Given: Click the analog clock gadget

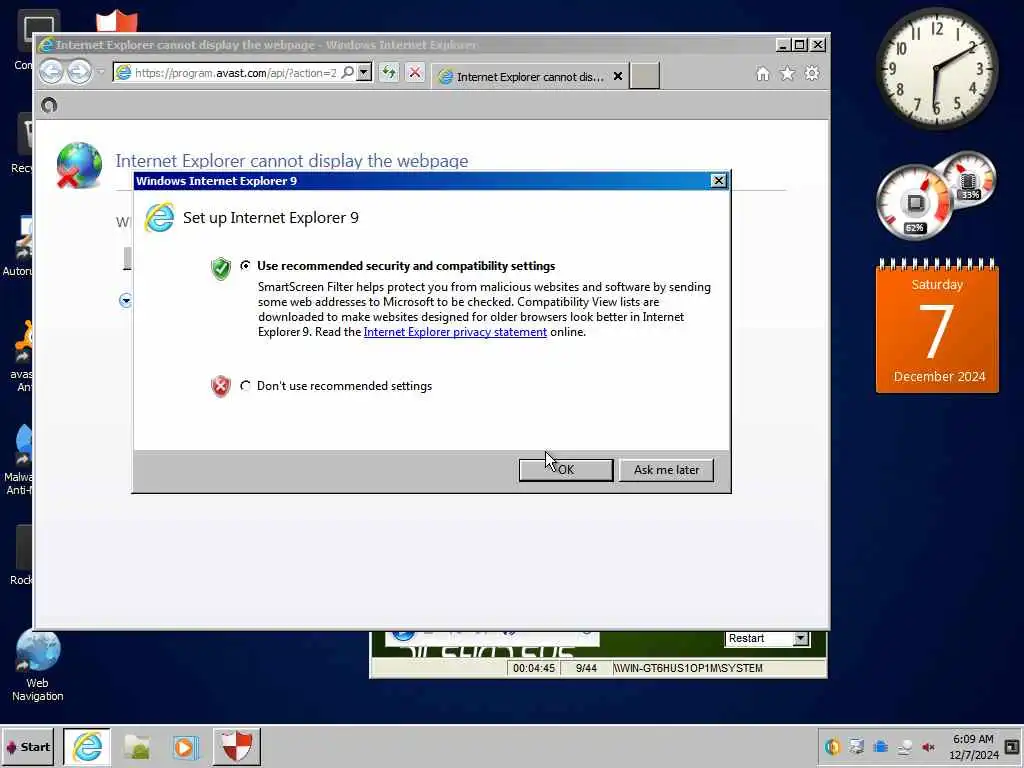Looking at the screenshot, I should pyautogui.click(x=936, y=69).
